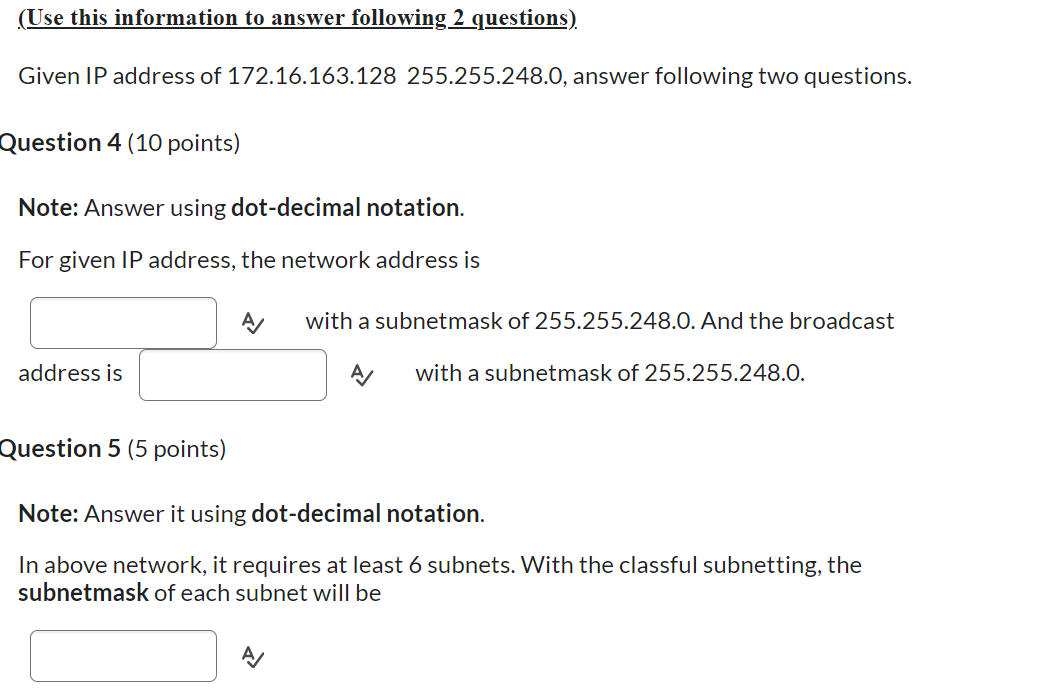The image size is (1055, 700).
Task: Select the underlined instructions heading text
Action: (297, 17)
